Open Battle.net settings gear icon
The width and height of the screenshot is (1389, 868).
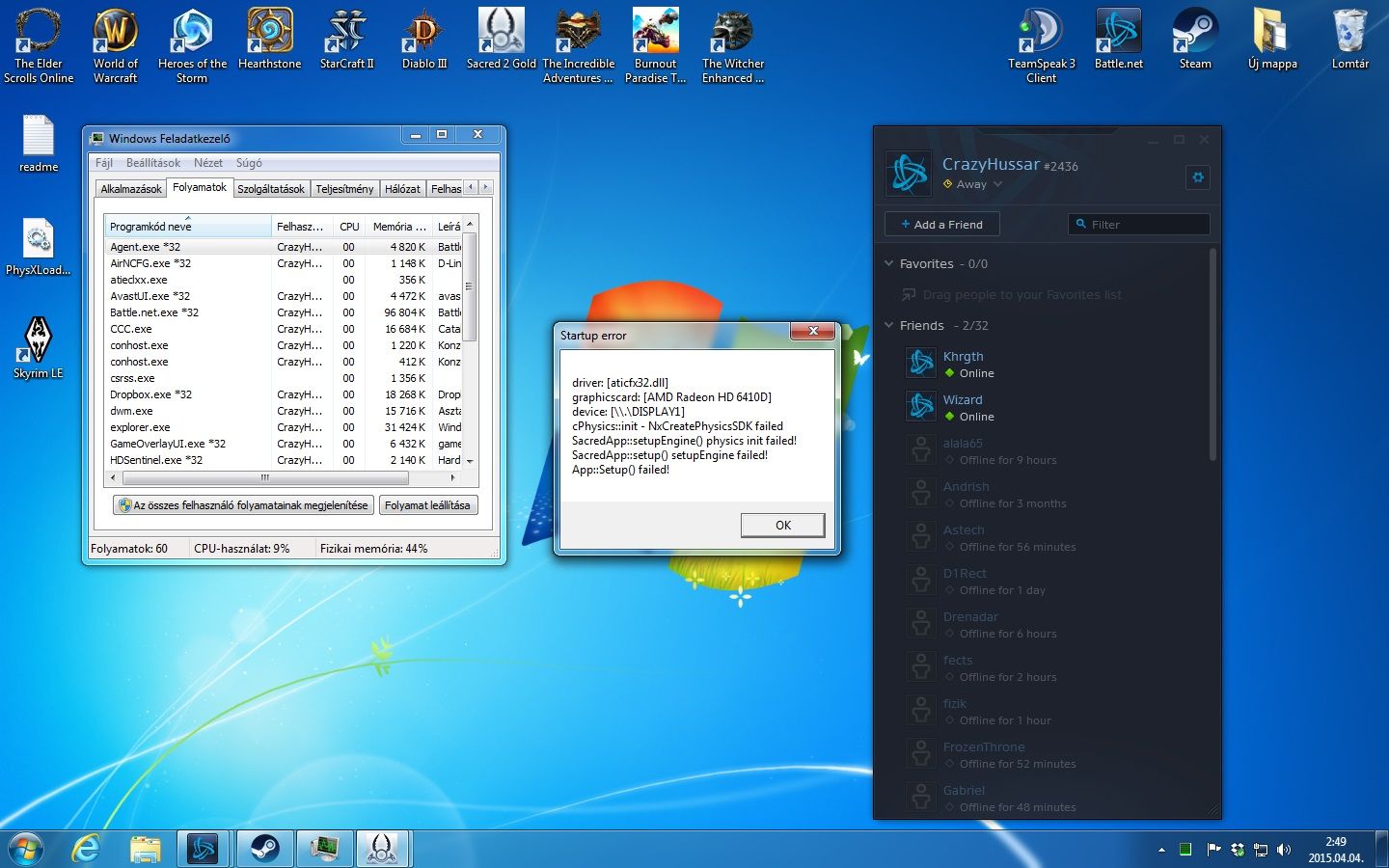1198,177
